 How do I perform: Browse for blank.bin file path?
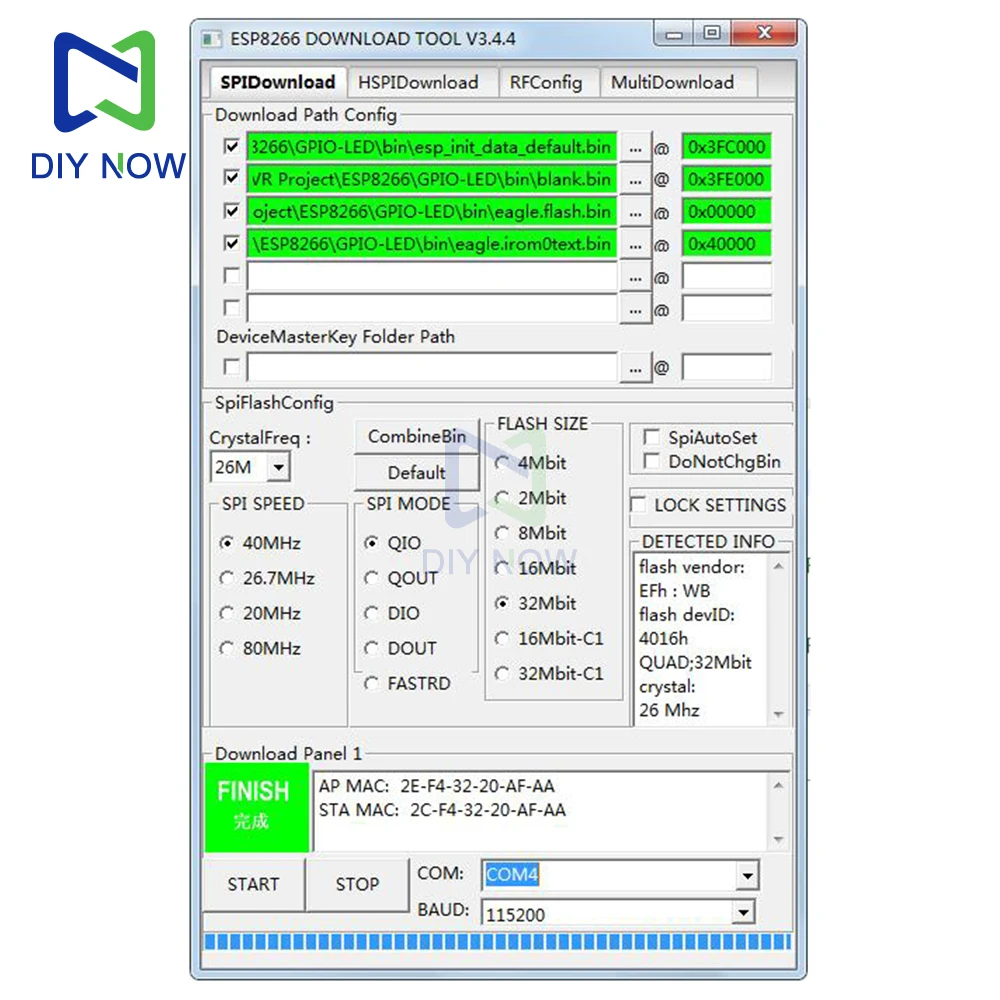pyautogui.click(x=635, y=180)
